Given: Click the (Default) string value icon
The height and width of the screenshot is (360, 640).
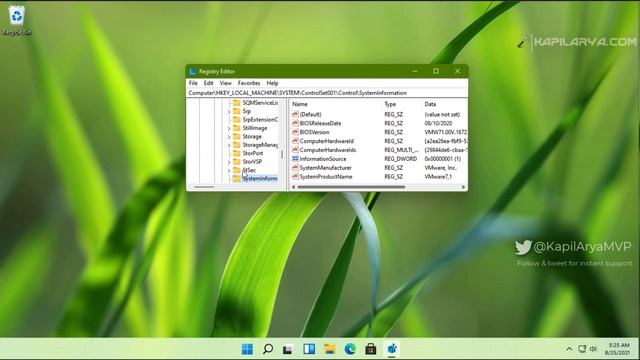Looking at the screenshot, I should click(295, 114).
